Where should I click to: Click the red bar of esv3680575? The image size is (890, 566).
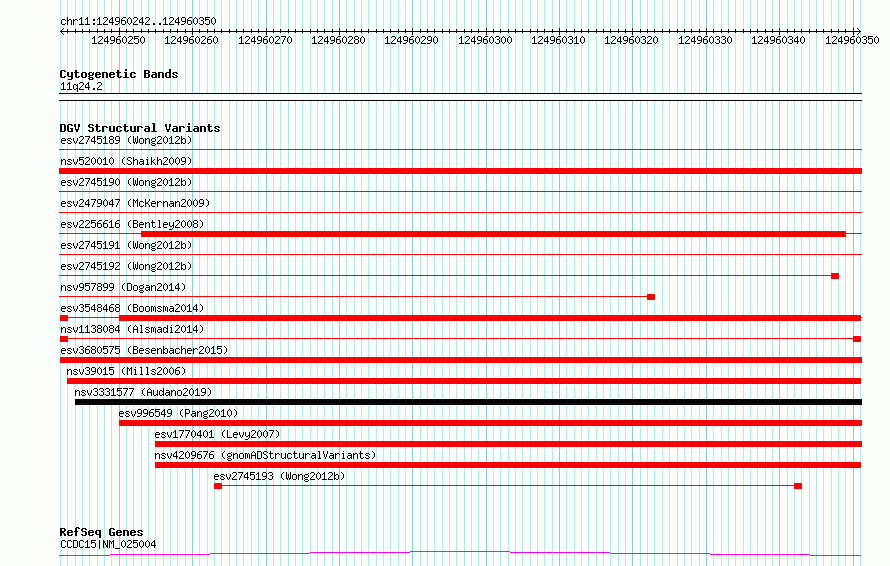pyautogui.click(x=460, y=360)
